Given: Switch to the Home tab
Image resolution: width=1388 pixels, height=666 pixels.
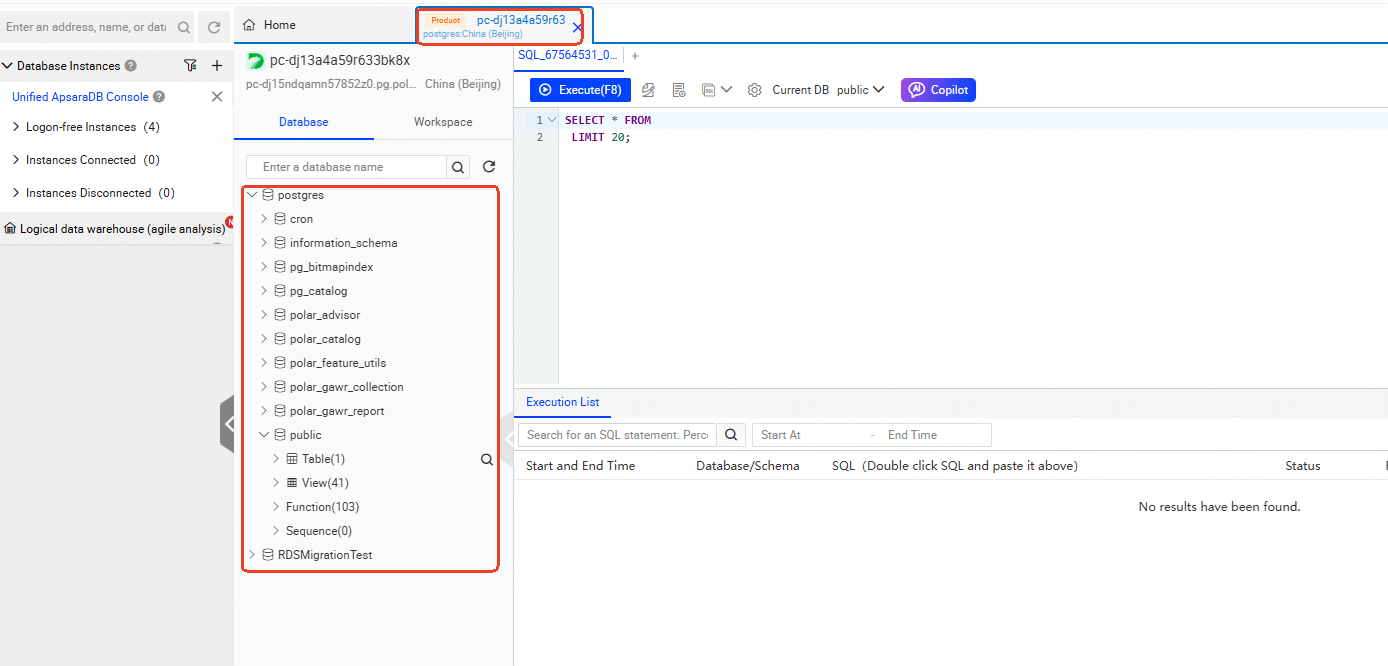Looking at the screenshot, I should click(x=280, y=25).
